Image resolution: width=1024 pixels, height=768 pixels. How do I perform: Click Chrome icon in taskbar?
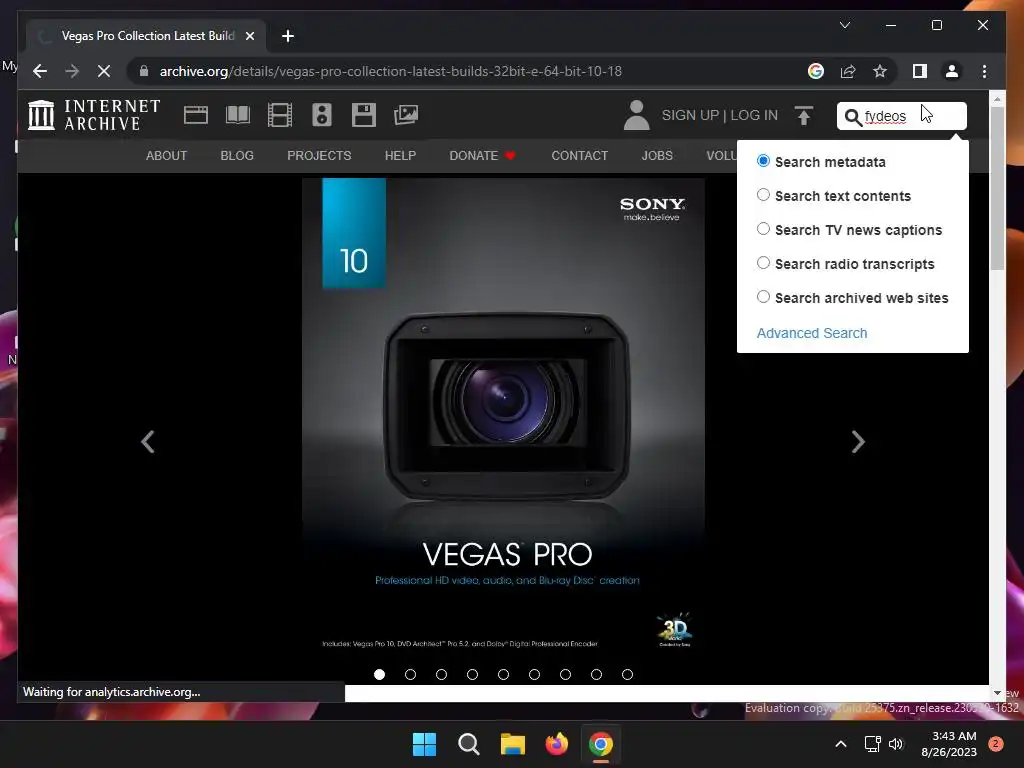click(x=601, y=744)
